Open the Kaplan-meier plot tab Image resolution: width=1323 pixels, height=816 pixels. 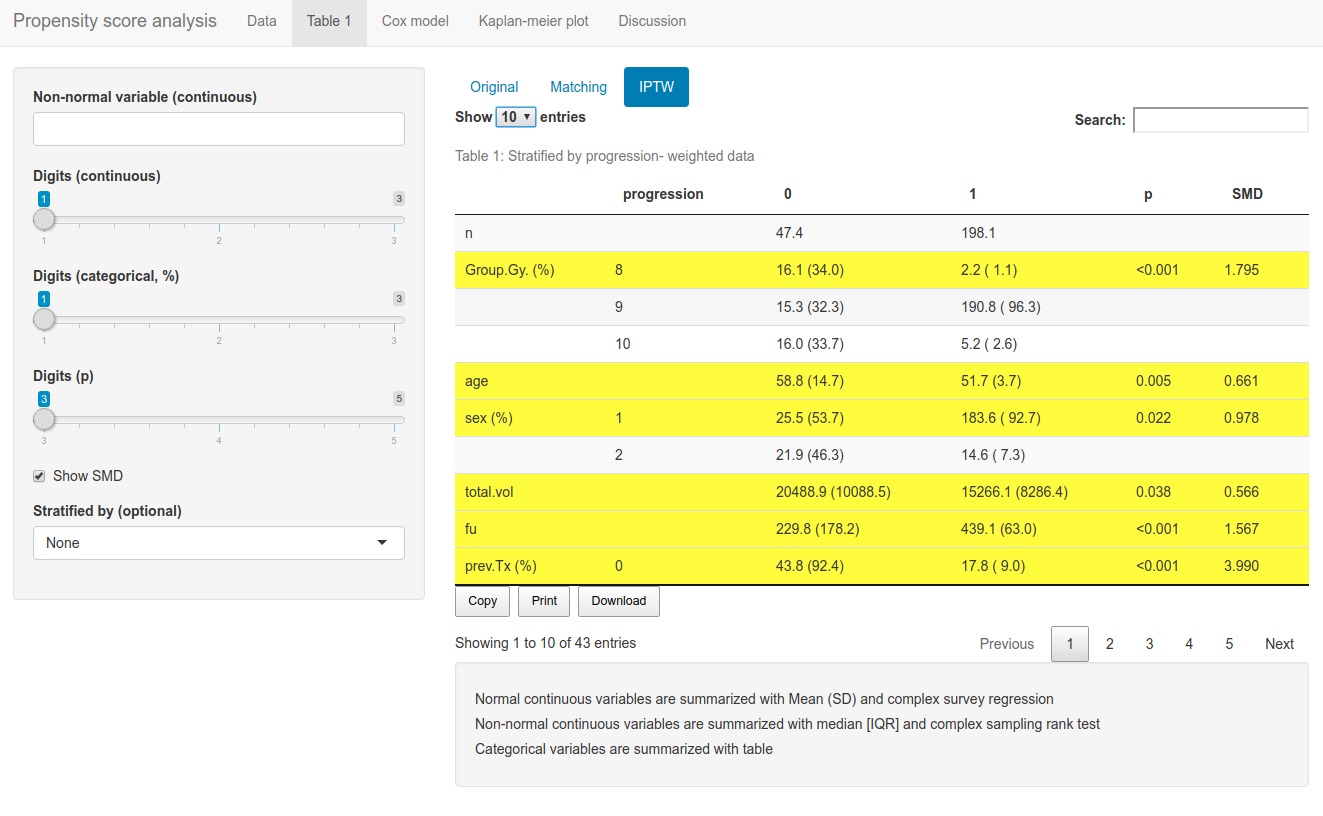[x=533, y=21]
